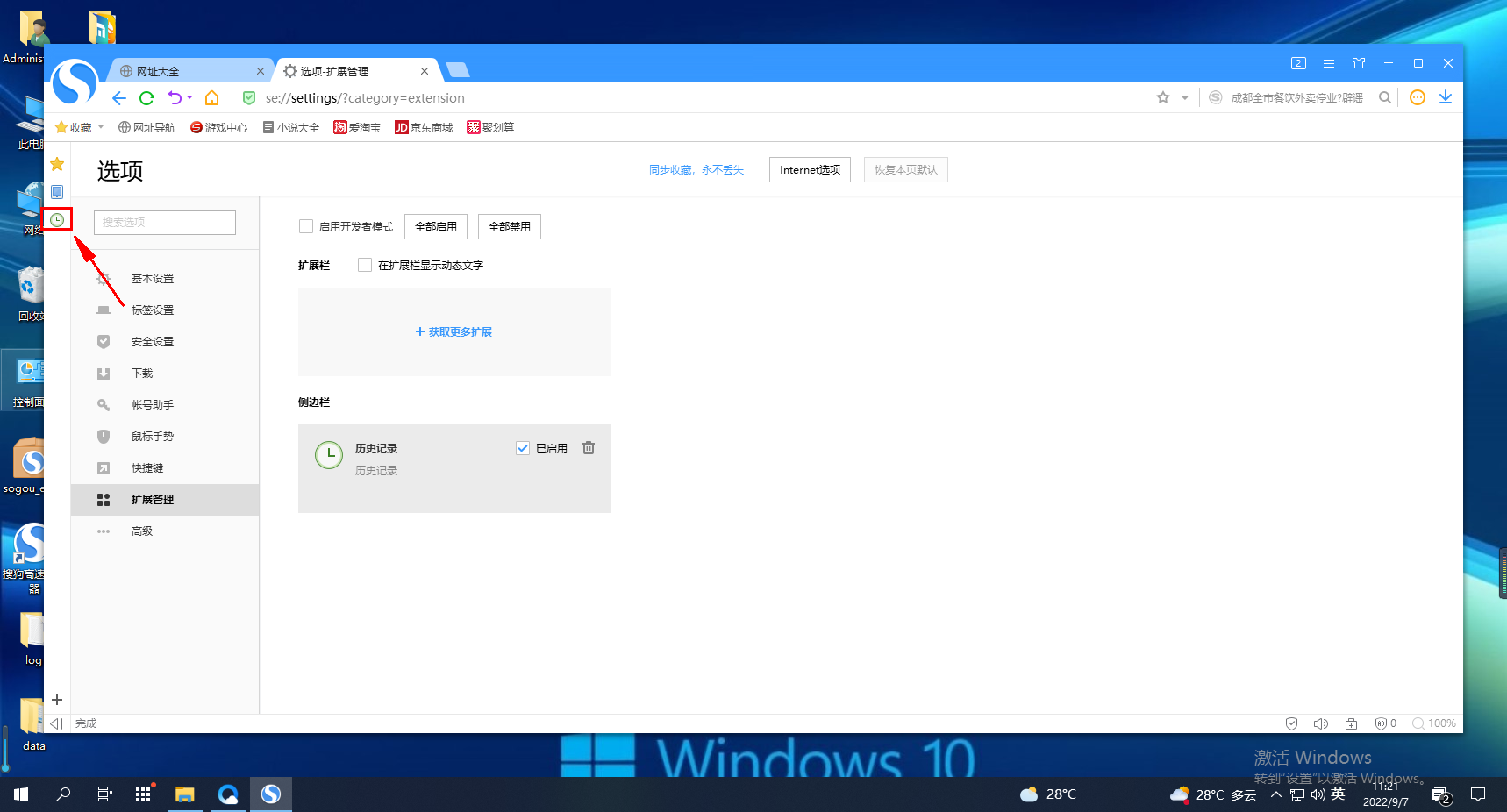Screen dimensions: 1507x812
Task: Check 在扩展栏显示动态文字 checkbox
Action: [x=365, y=265]
